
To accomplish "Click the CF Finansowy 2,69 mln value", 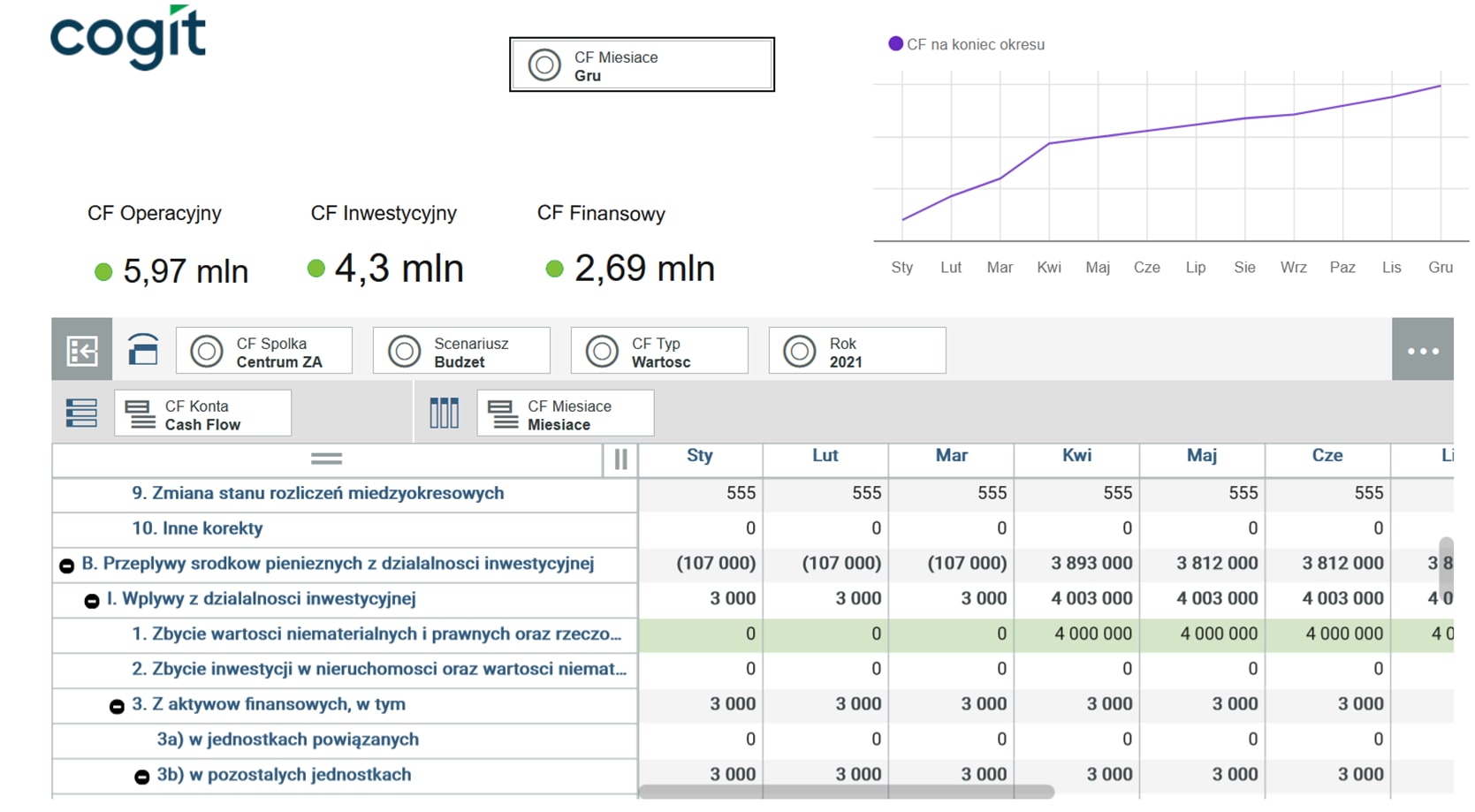I will (644, 269).
